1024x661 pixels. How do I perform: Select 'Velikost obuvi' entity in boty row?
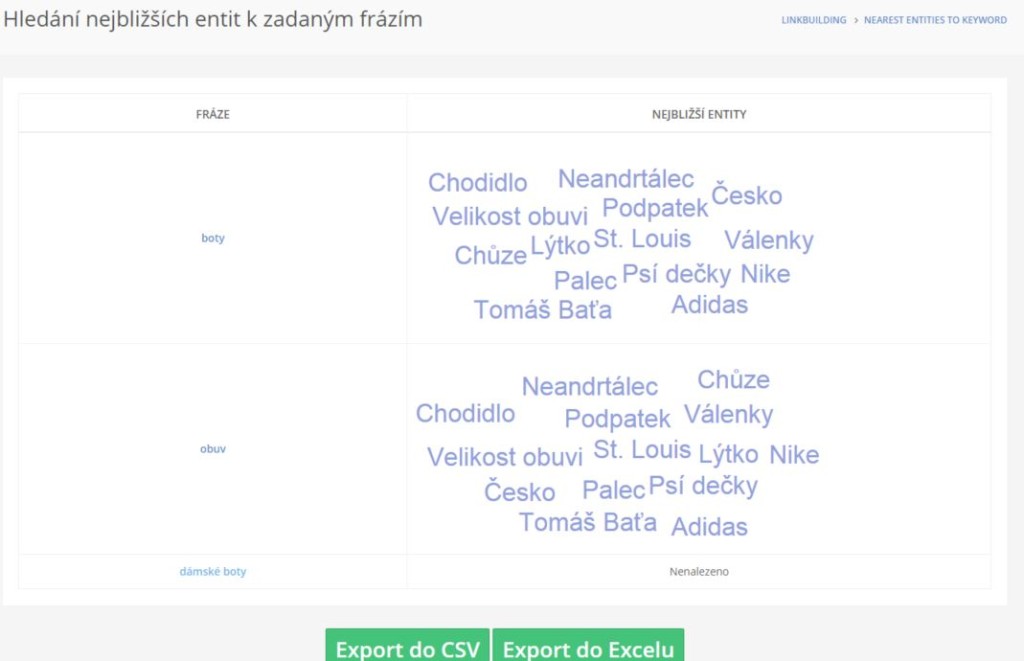click(x=510, y=216)
